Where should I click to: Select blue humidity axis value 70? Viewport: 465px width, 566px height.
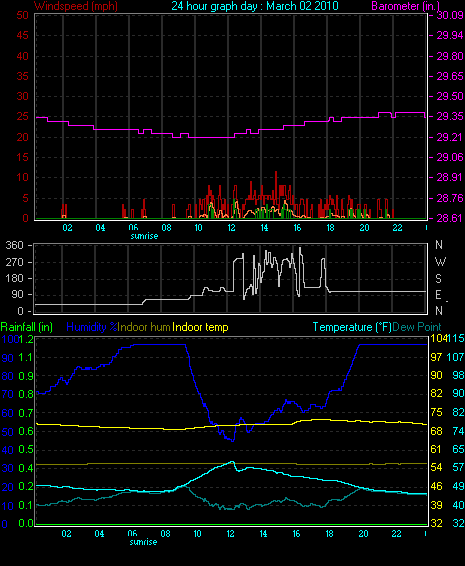8,394
